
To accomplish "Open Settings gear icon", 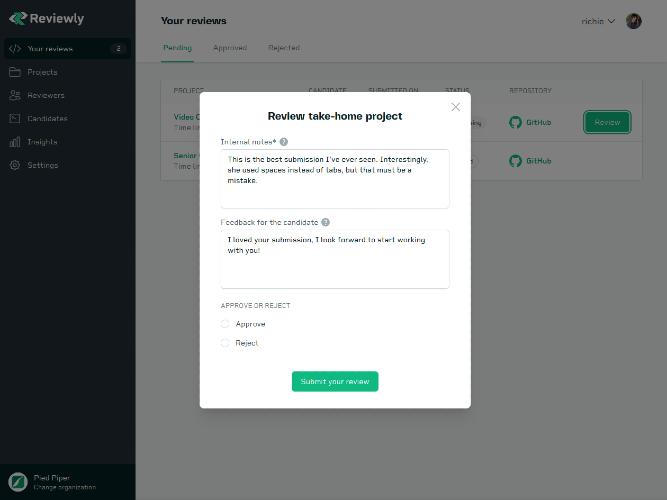I will pyautogui.click(x=15, y=165).
